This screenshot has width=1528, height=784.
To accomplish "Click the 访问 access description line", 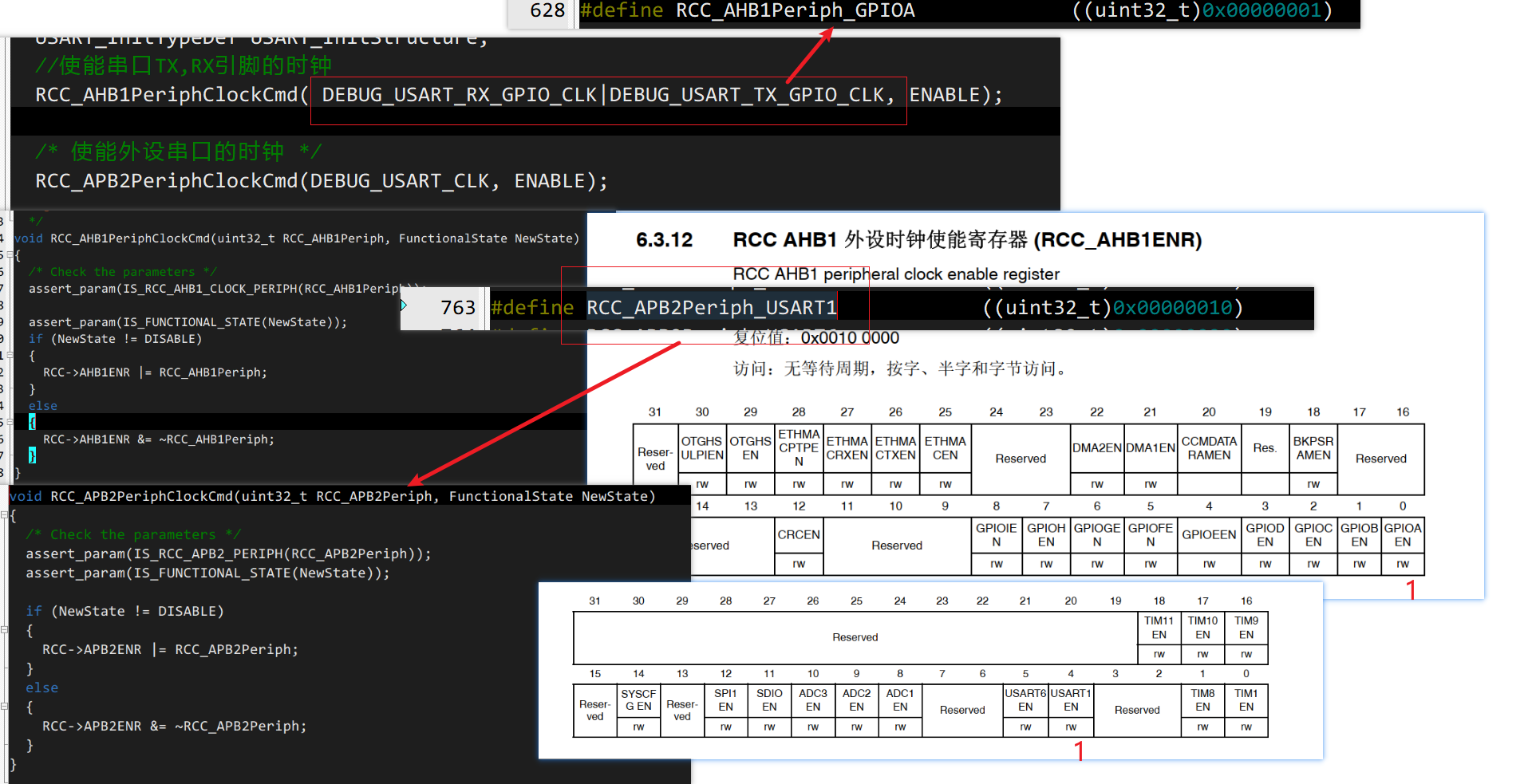I will pyautogui.click(x=901, y=368).
